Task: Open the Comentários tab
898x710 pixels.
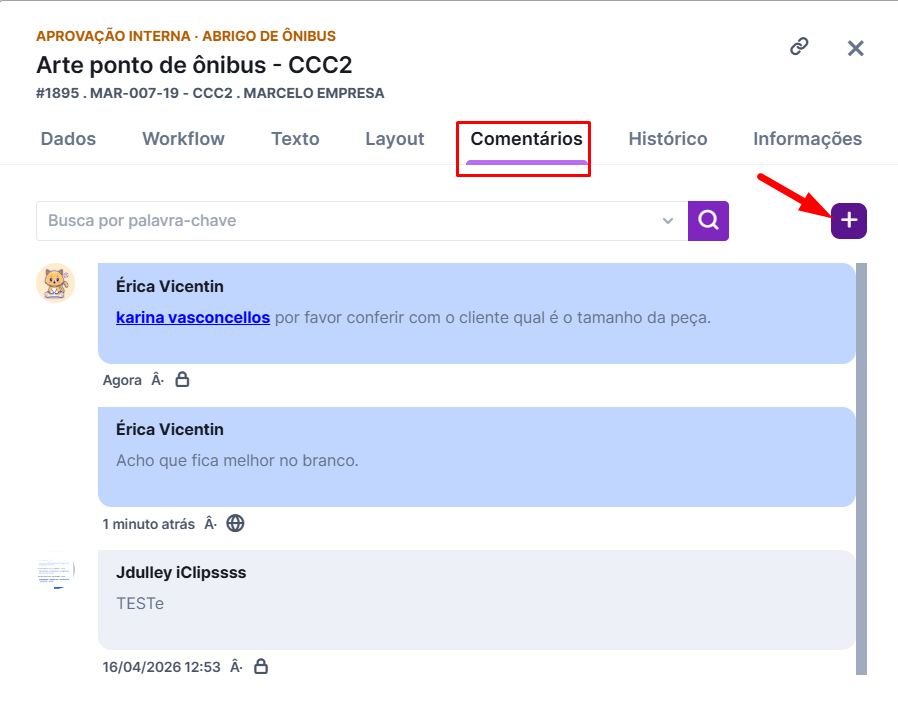Action: [526, 139]
